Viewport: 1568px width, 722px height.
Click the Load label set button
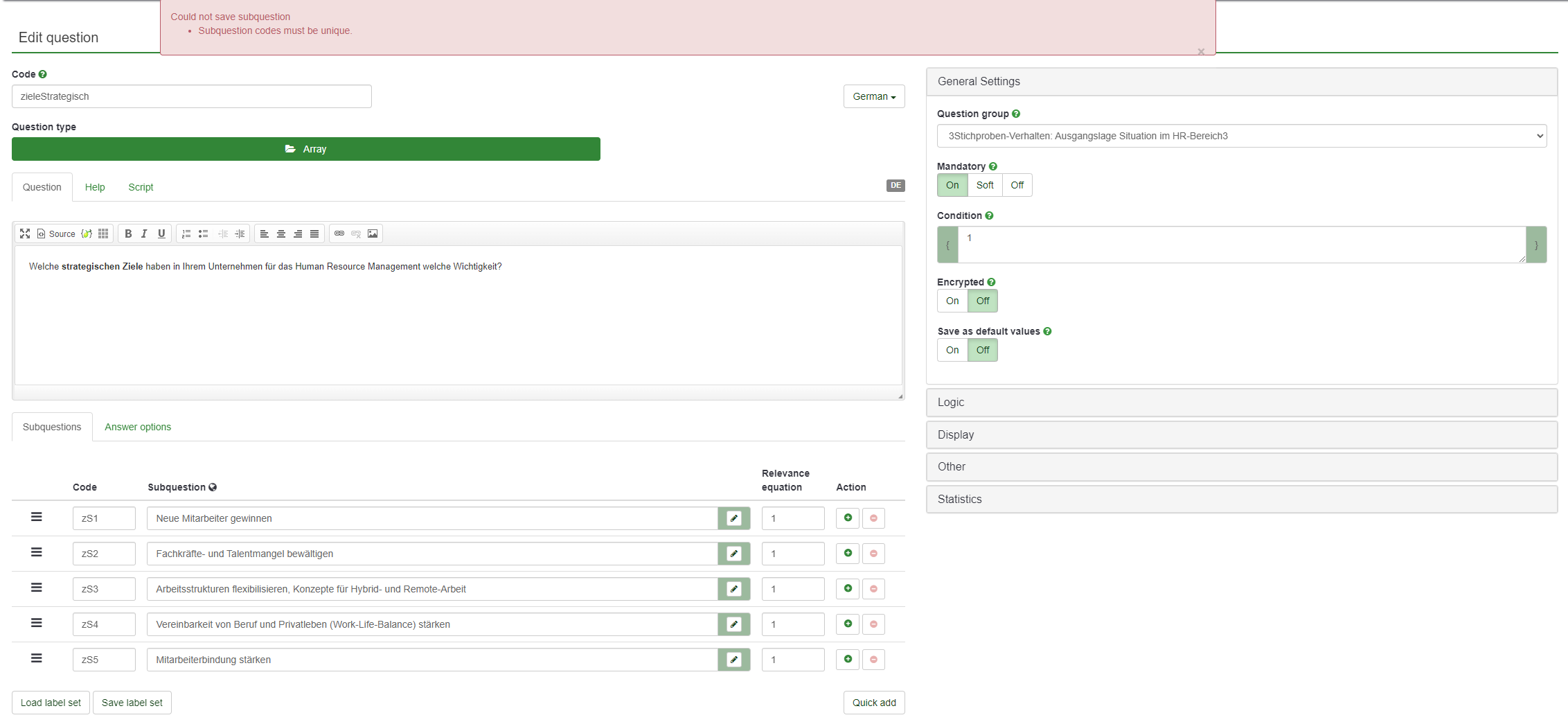(x=51, y=703)
